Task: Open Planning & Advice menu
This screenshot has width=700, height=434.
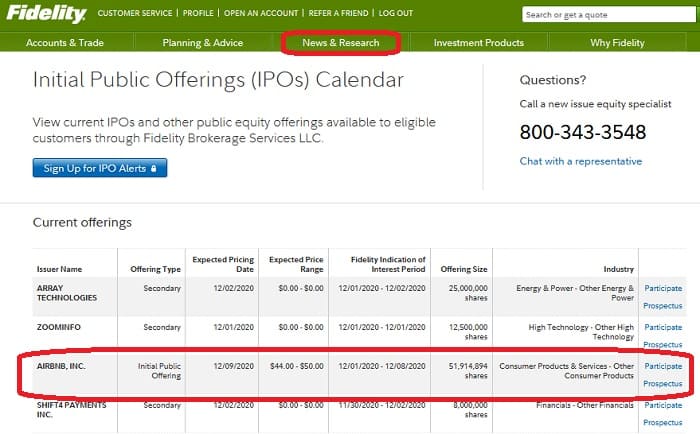Action: 203,43
